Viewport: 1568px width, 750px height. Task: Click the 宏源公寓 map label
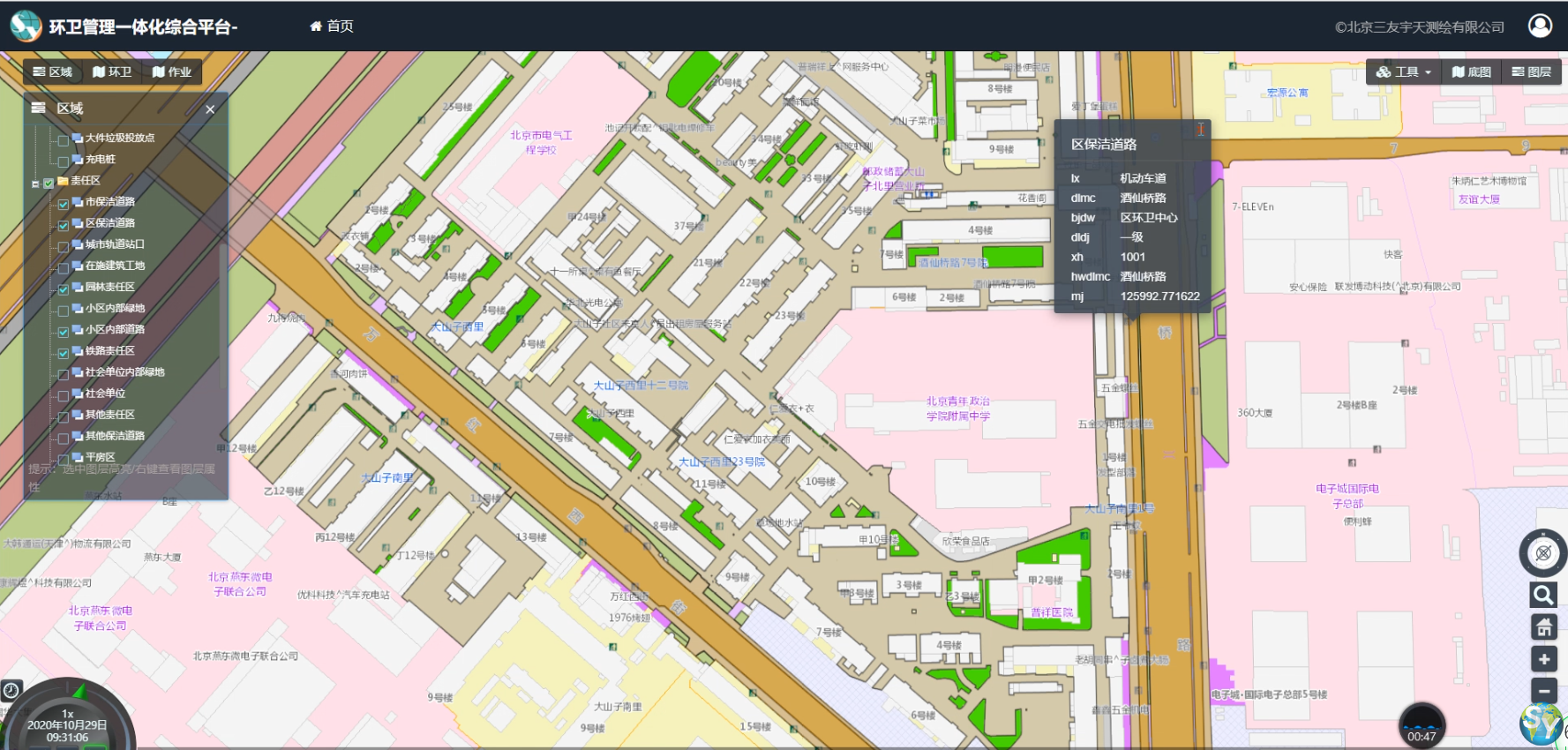click(x=1287, y=93)
